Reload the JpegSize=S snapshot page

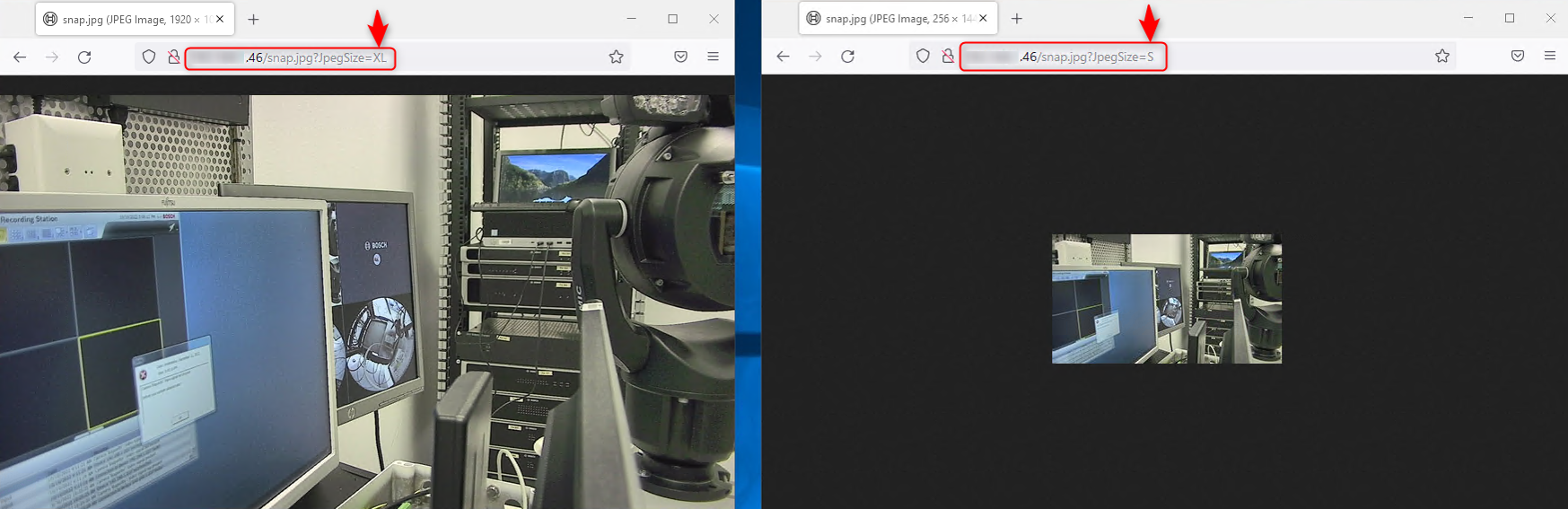coord(847,57)
